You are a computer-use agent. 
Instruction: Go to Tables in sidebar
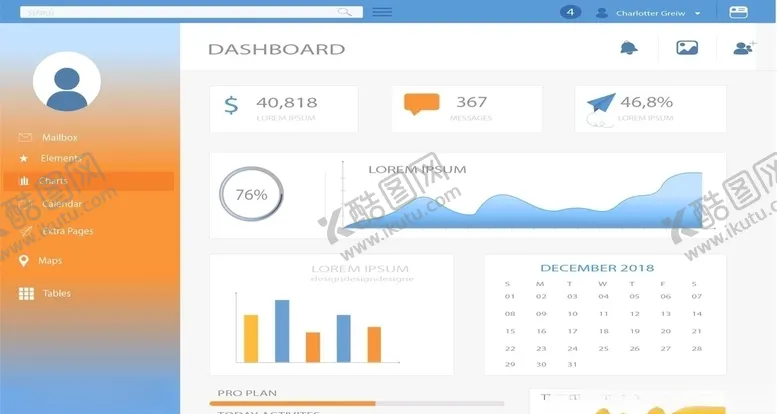pyautogui.click(x=56, y=294)
